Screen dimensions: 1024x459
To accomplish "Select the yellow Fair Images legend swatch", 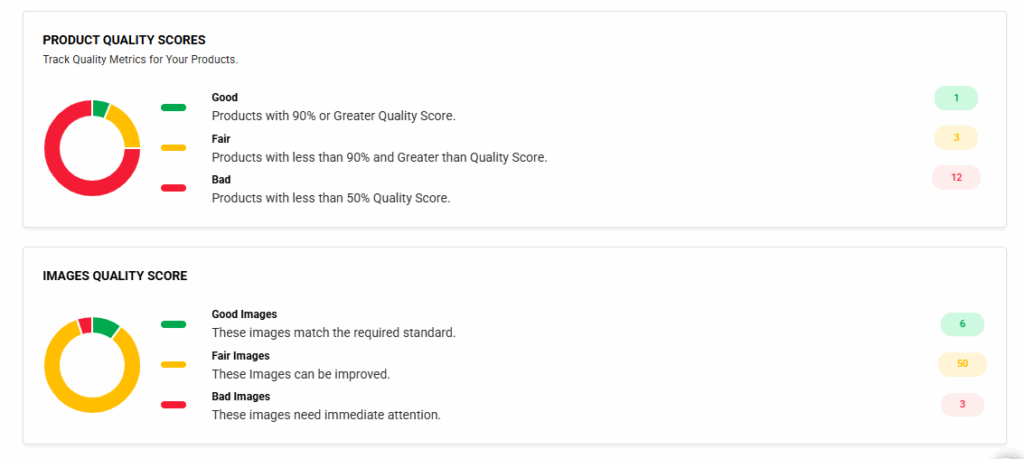I will click(173, 364).
